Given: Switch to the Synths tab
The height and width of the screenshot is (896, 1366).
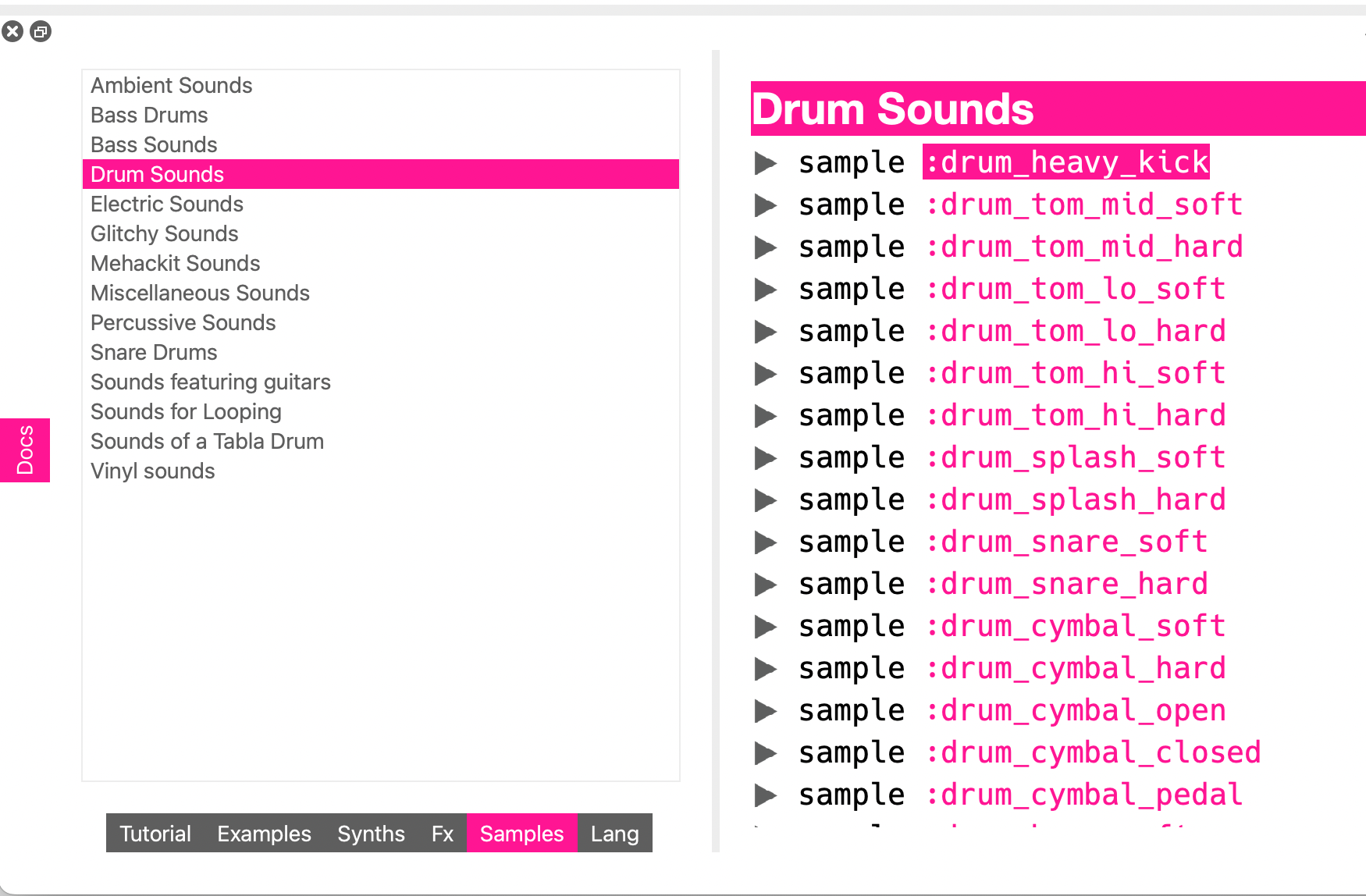Looking at the screenshot, I should point(371,834).
